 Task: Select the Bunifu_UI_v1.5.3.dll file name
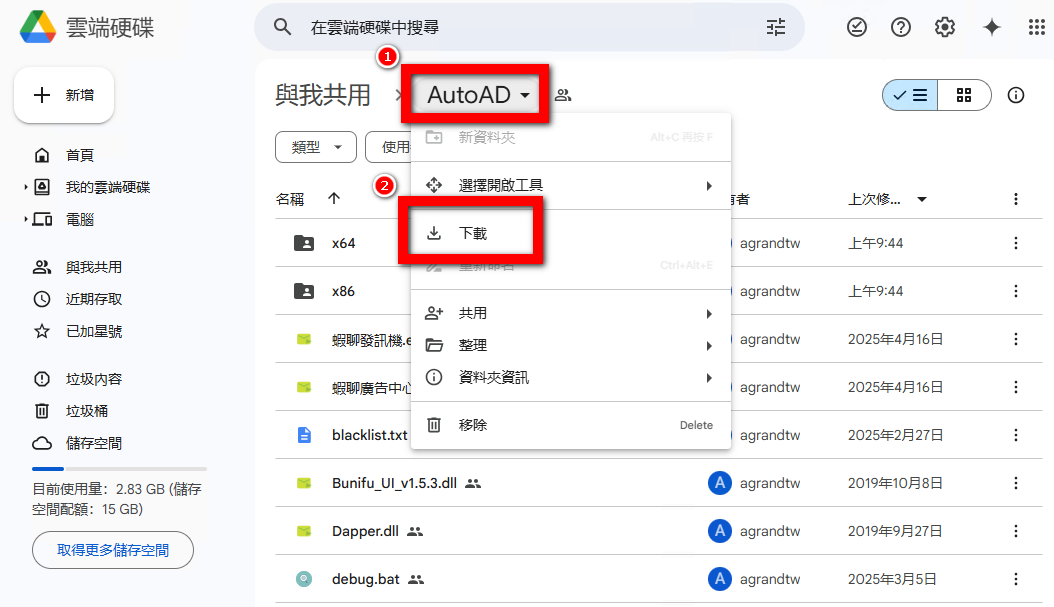[394, 483]
